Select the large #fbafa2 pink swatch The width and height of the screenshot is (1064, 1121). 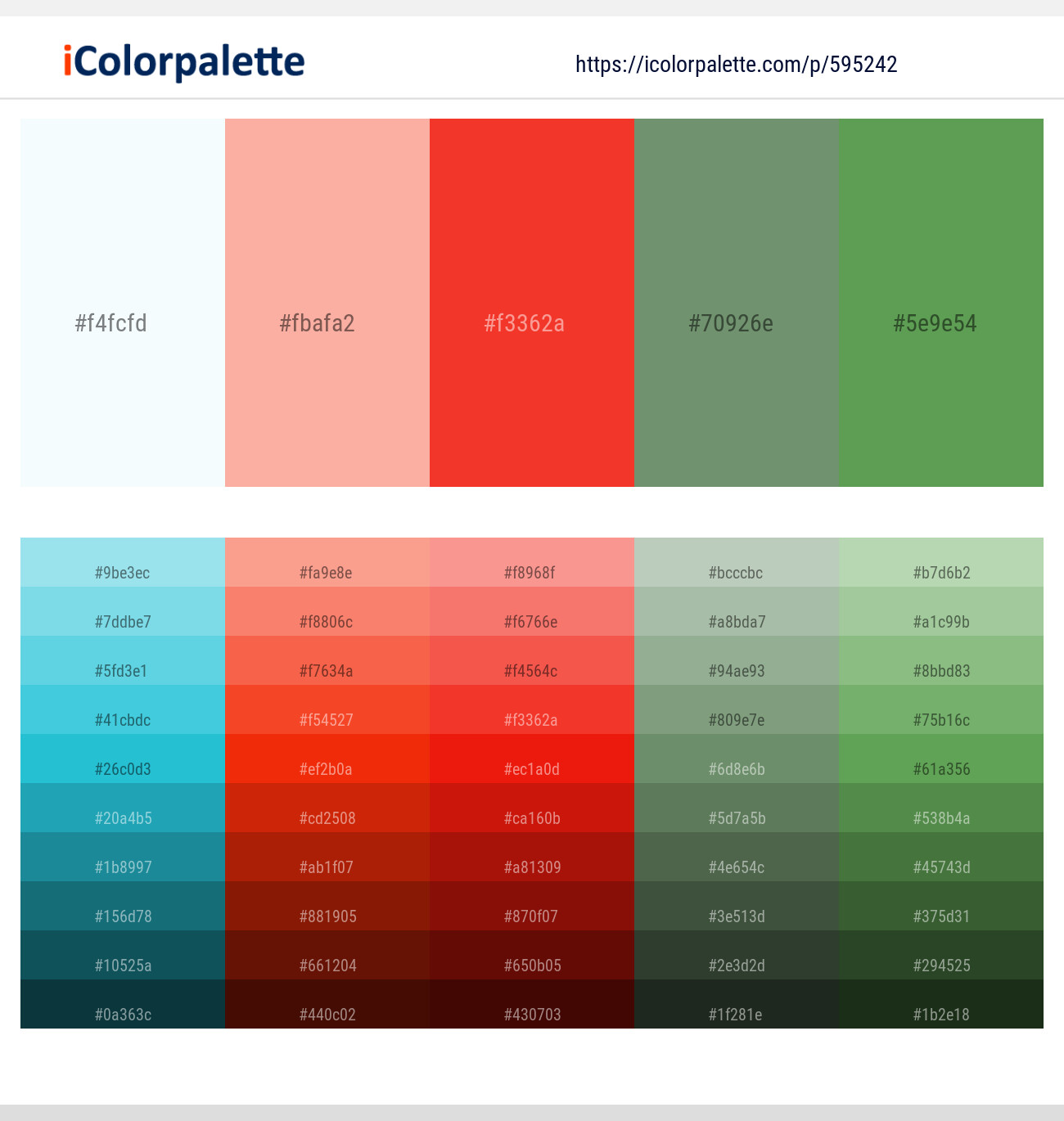click(x=327, y=303)
